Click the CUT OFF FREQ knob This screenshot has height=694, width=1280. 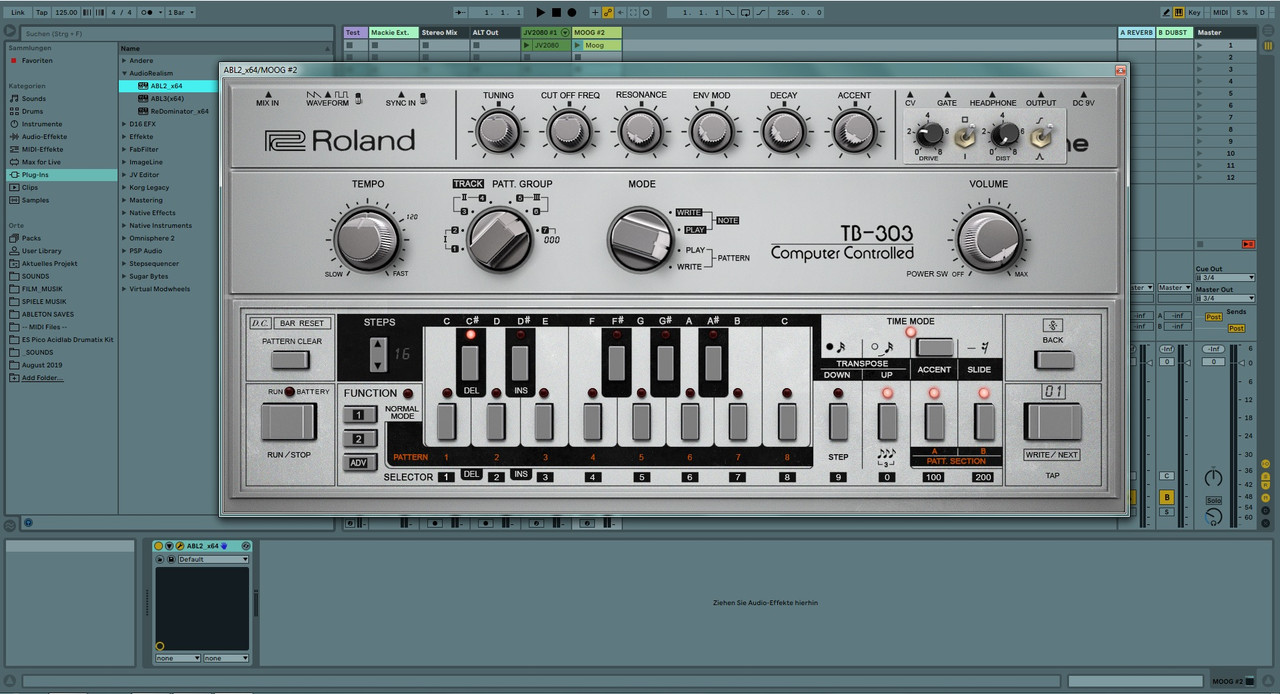(x=570, y=131)
